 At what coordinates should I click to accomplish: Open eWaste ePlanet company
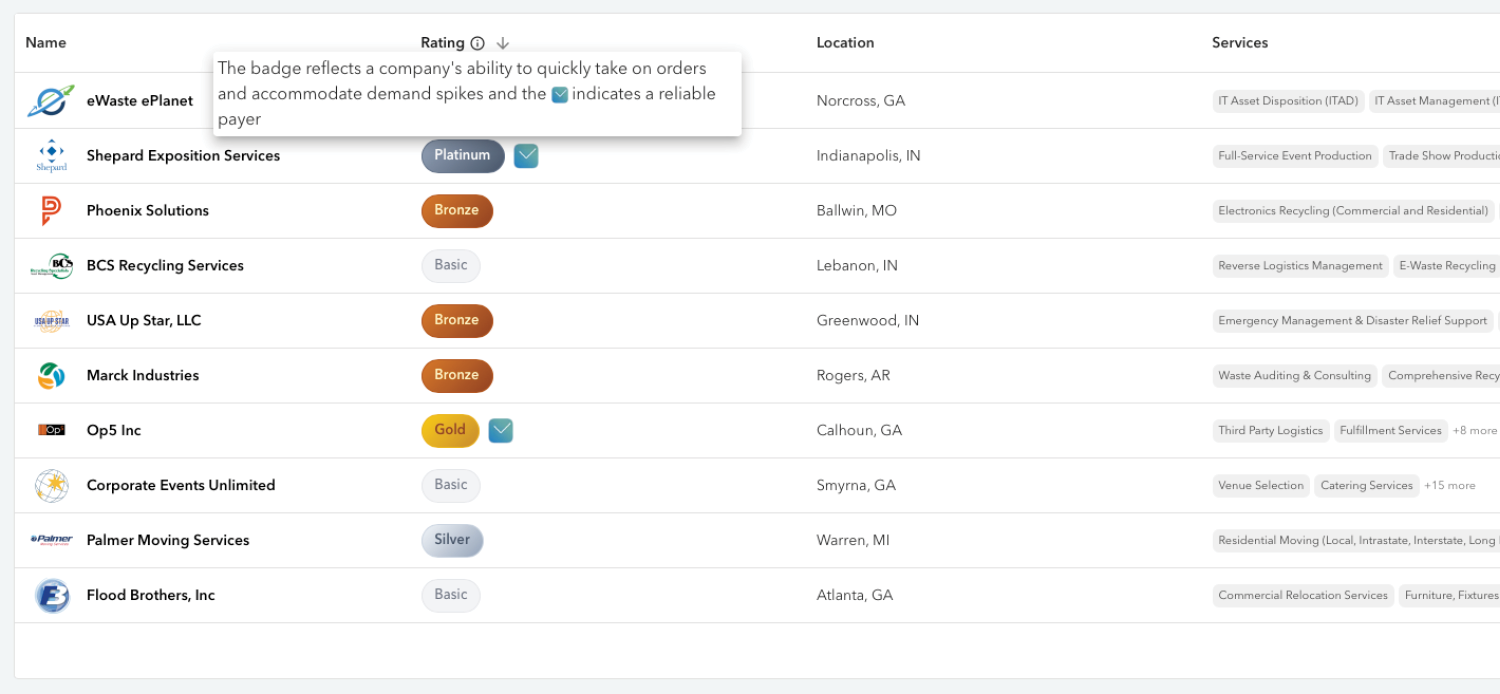click(x=140, y=101)
